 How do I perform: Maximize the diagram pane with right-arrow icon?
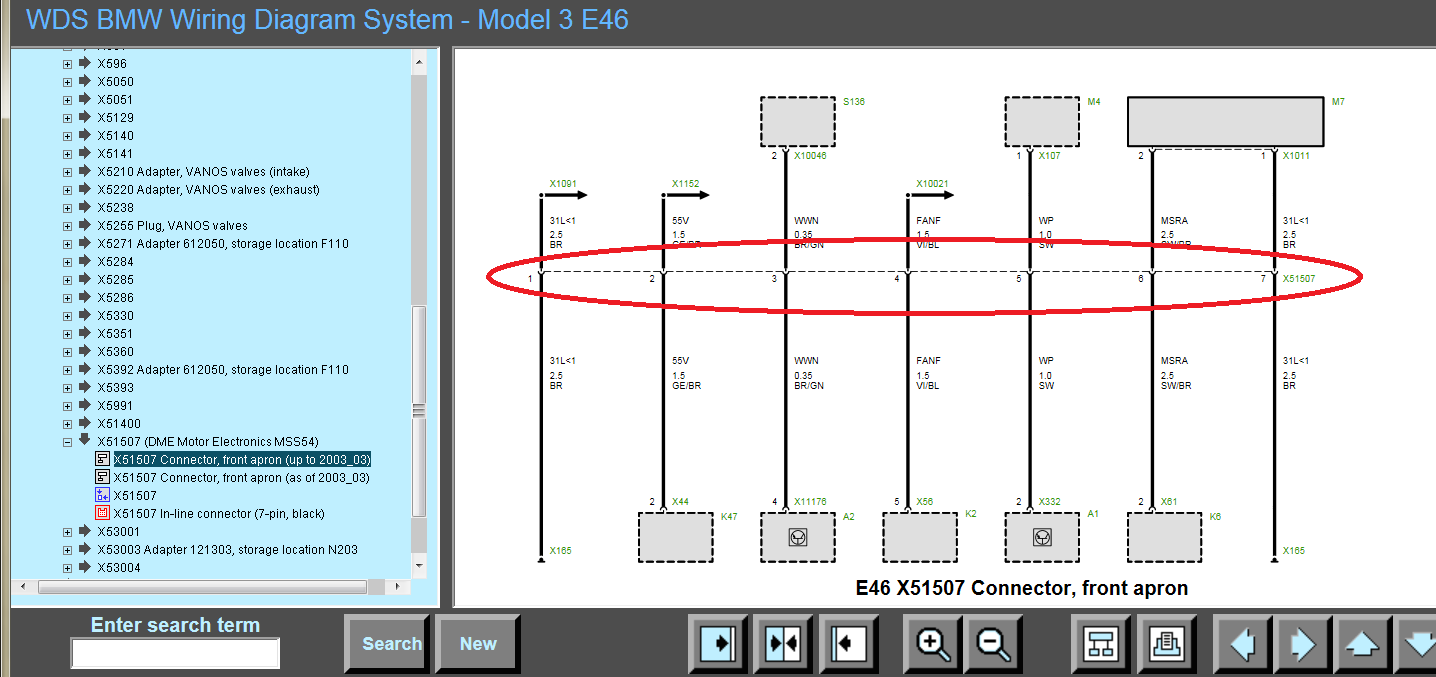[x=718, y=644]
